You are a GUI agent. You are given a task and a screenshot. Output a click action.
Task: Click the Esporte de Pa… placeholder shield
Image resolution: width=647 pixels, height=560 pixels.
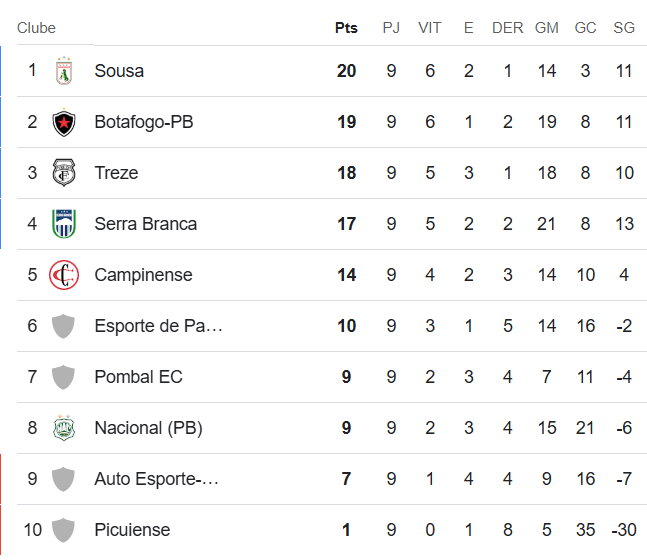(x=63, y=326)
